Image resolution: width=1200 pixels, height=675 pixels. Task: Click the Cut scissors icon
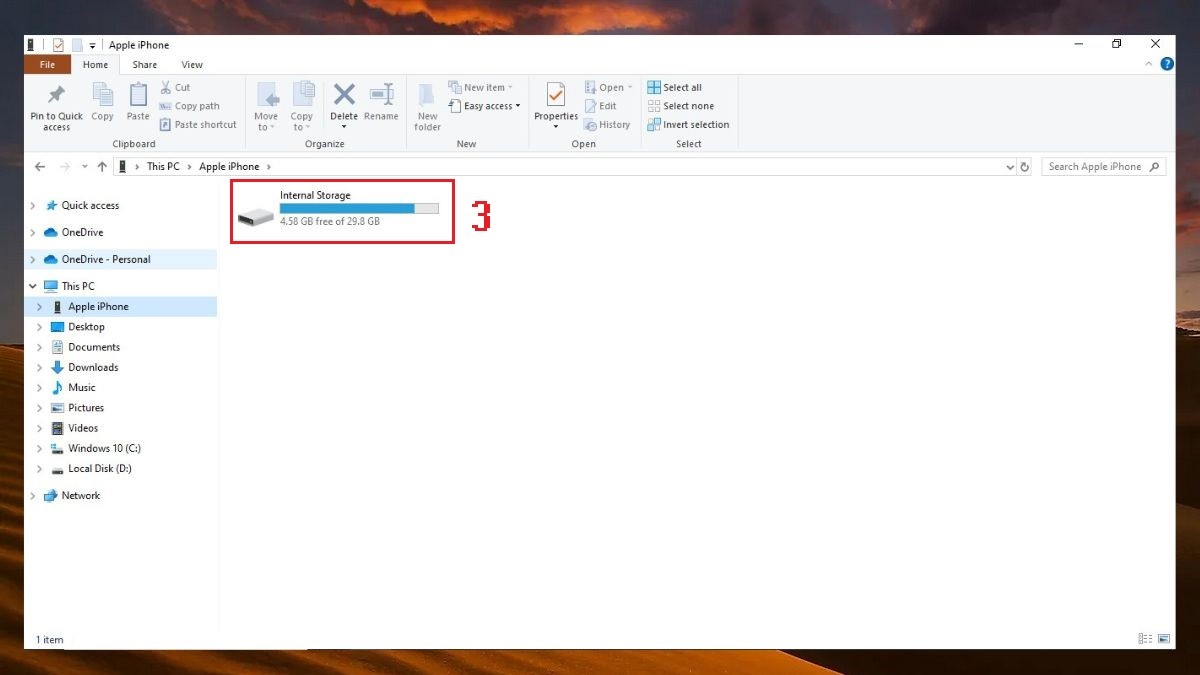click(165, 87)
